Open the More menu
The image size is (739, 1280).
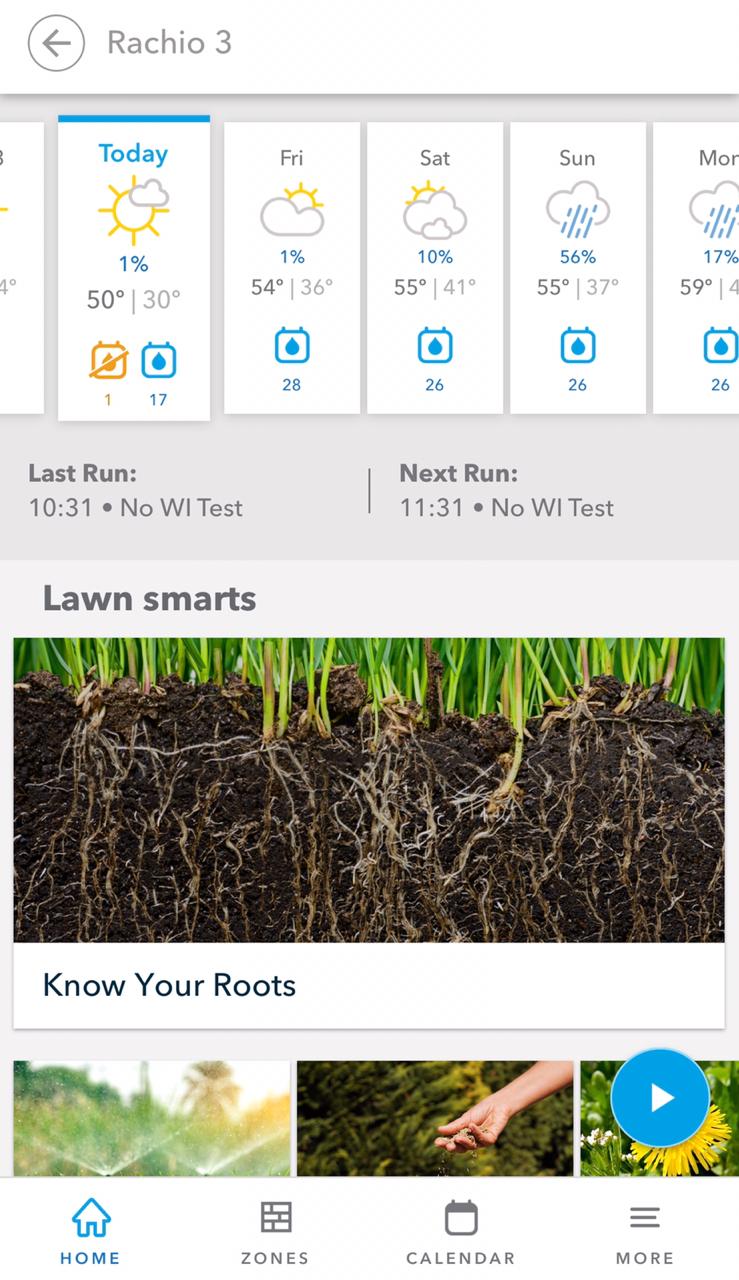(645, 1232)
